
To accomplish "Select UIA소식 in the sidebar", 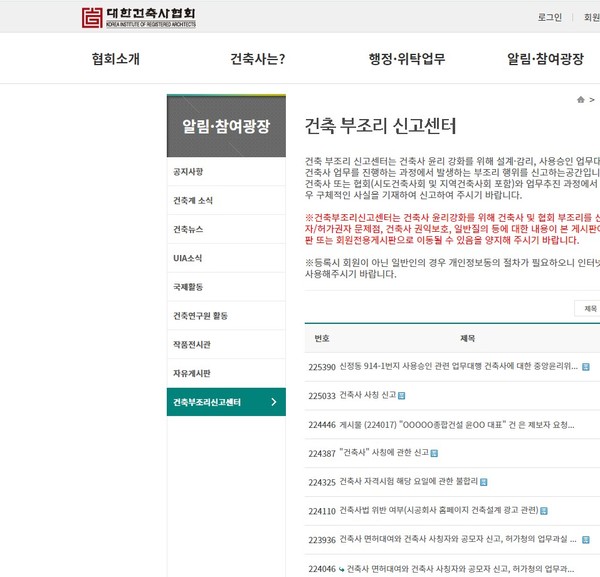I will coord(226,258).
